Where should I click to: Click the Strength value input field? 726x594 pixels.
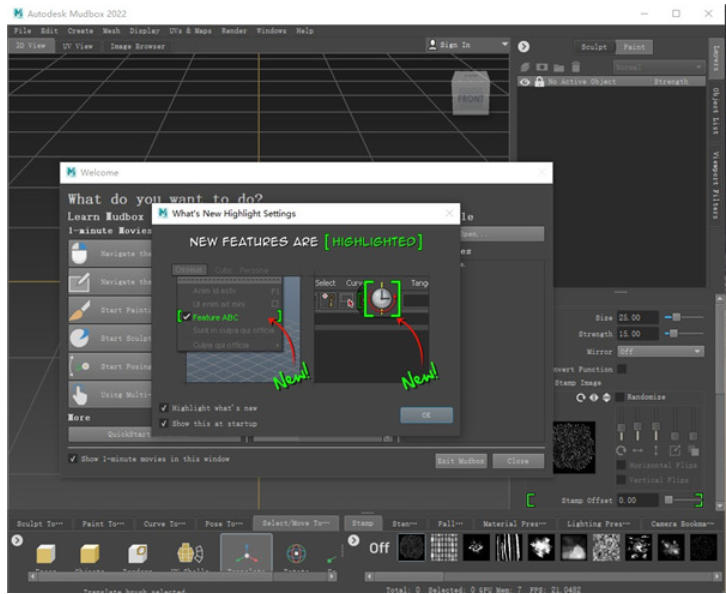[x=638, y=334]
